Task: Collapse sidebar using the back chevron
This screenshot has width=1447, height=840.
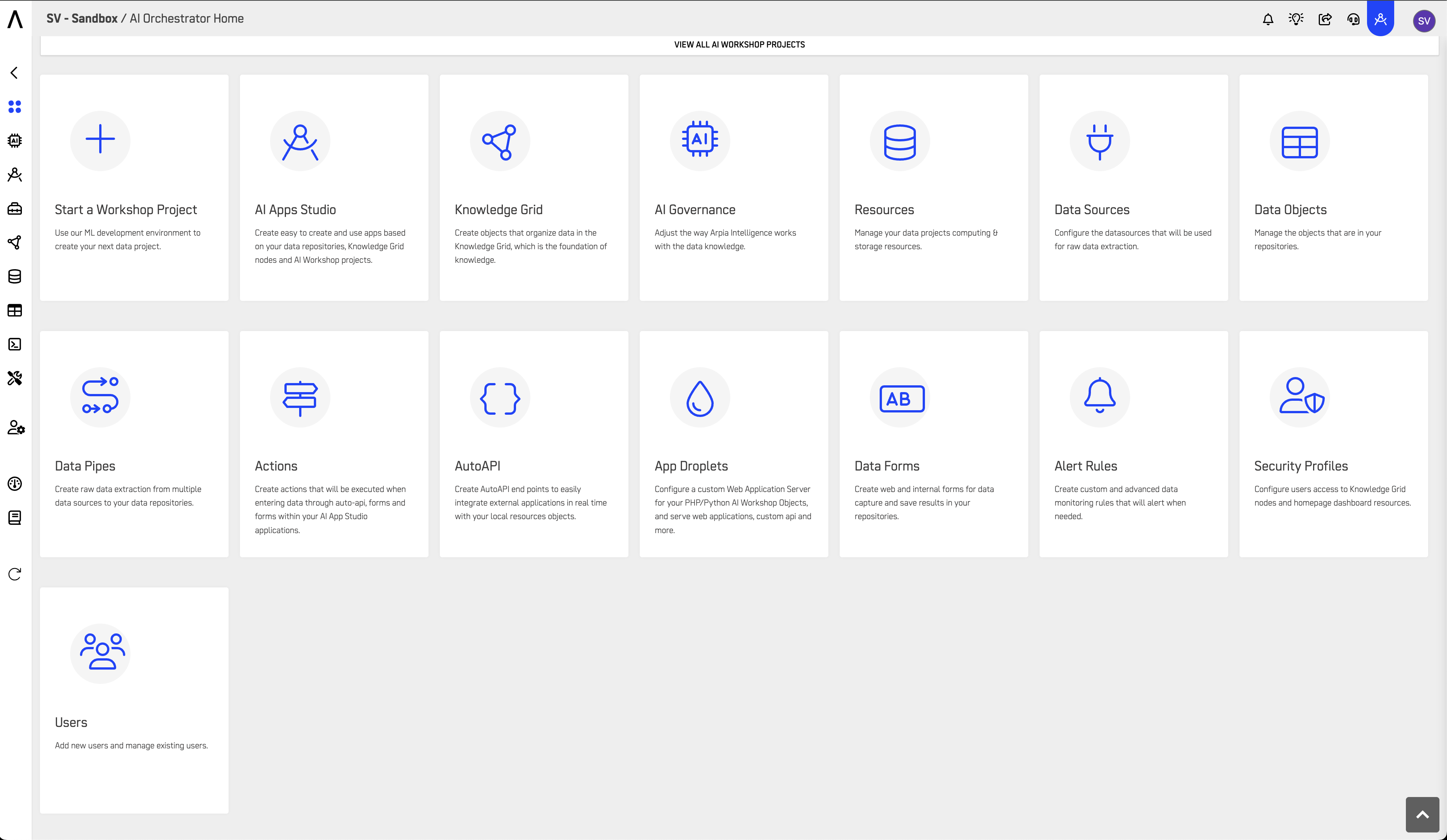Action: click(14, 73)
